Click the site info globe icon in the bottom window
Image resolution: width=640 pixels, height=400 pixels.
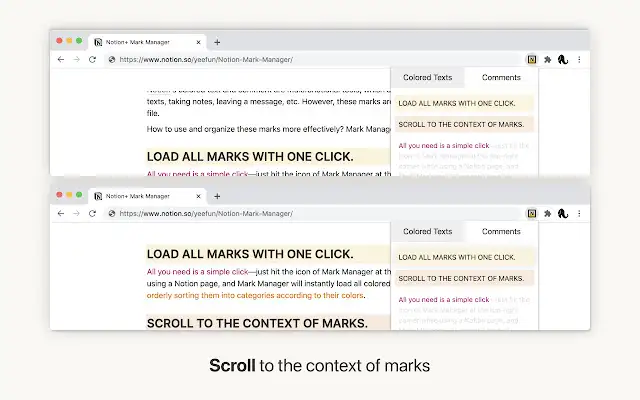[111, 213]
